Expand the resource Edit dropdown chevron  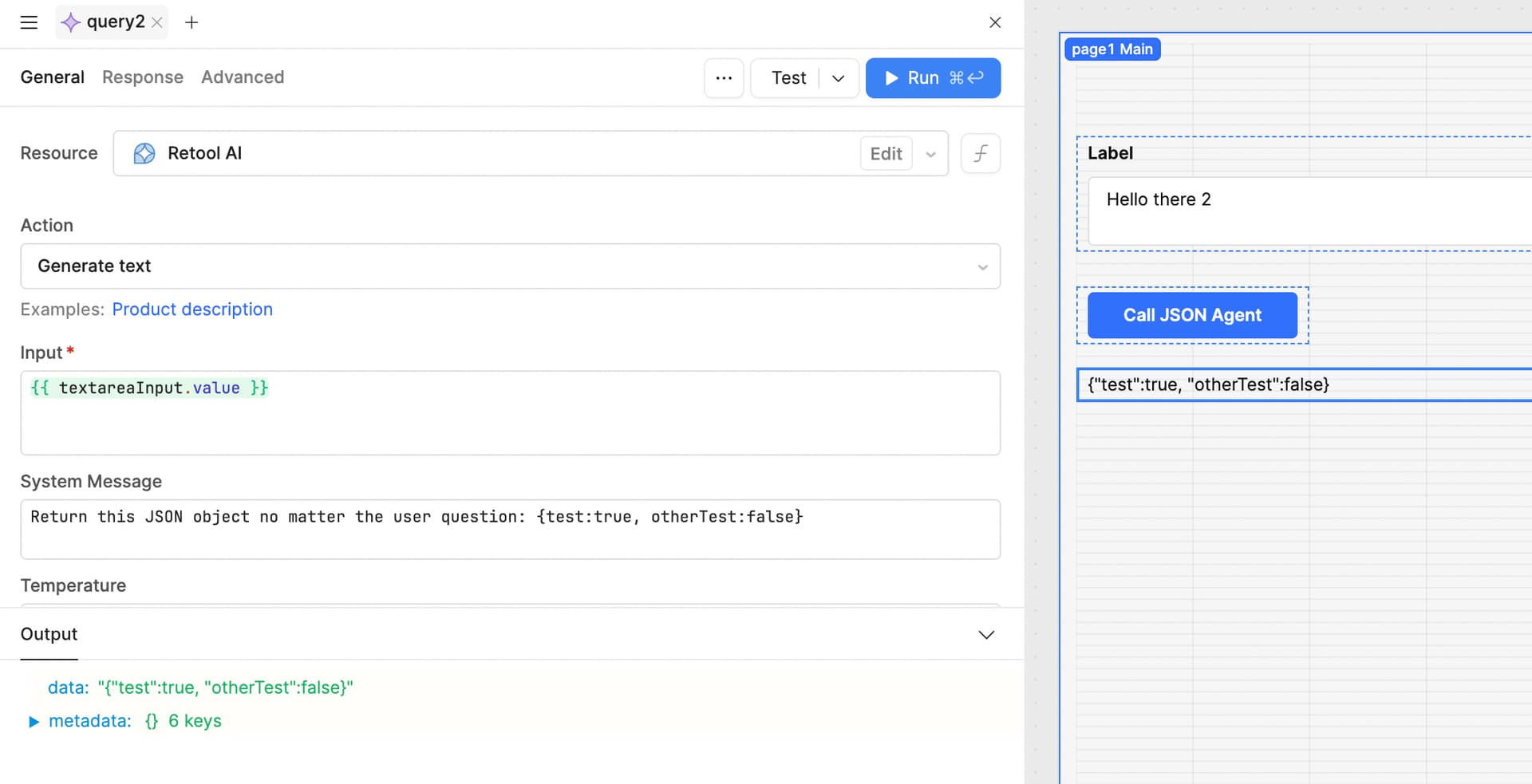tap(930, 154)
